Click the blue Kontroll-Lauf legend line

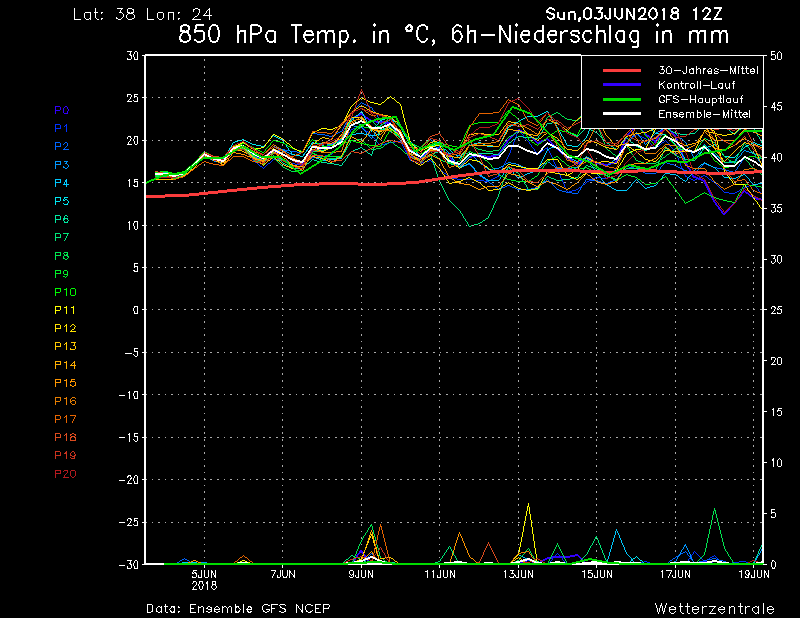620,85
